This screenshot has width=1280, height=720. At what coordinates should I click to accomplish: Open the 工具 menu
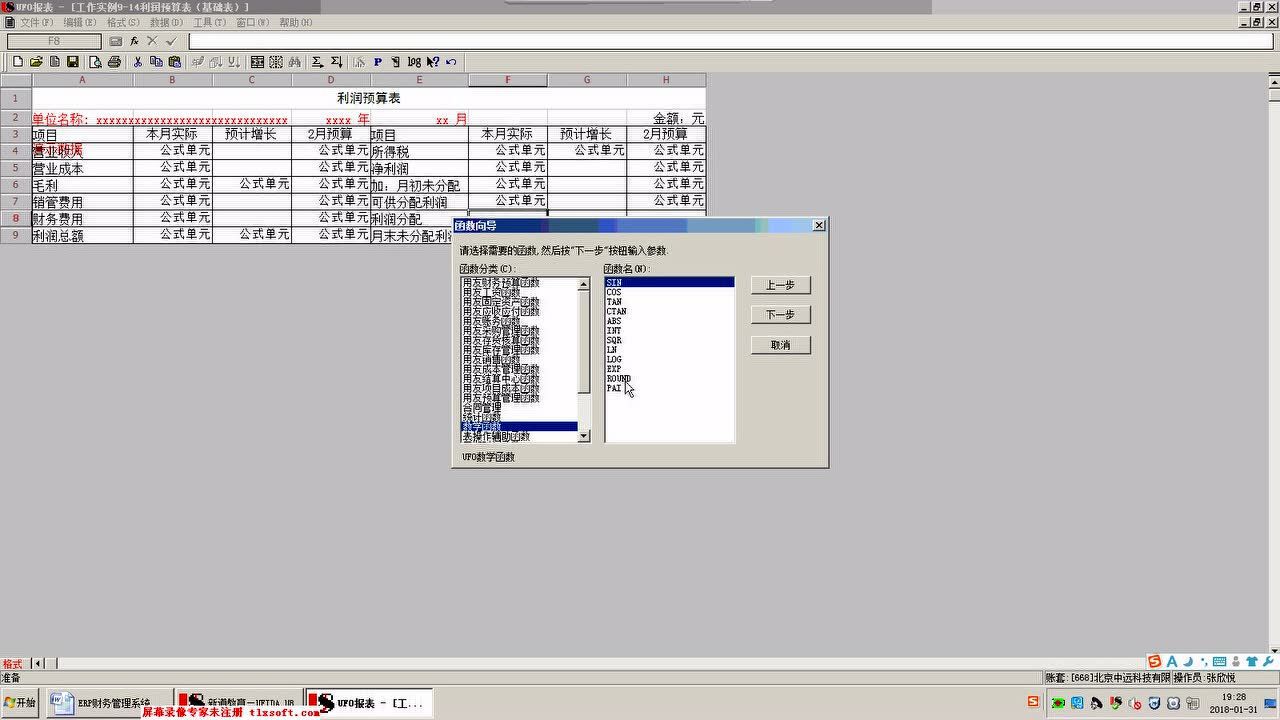tap(209, 22)
